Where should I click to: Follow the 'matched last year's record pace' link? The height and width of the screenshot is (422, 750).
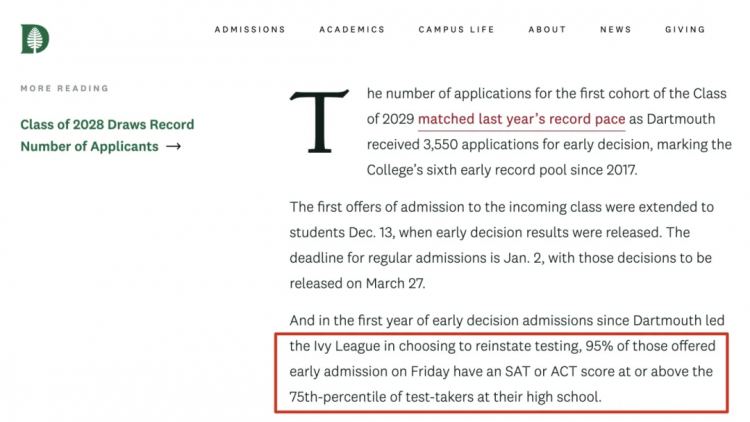click(x=521, y=119)
